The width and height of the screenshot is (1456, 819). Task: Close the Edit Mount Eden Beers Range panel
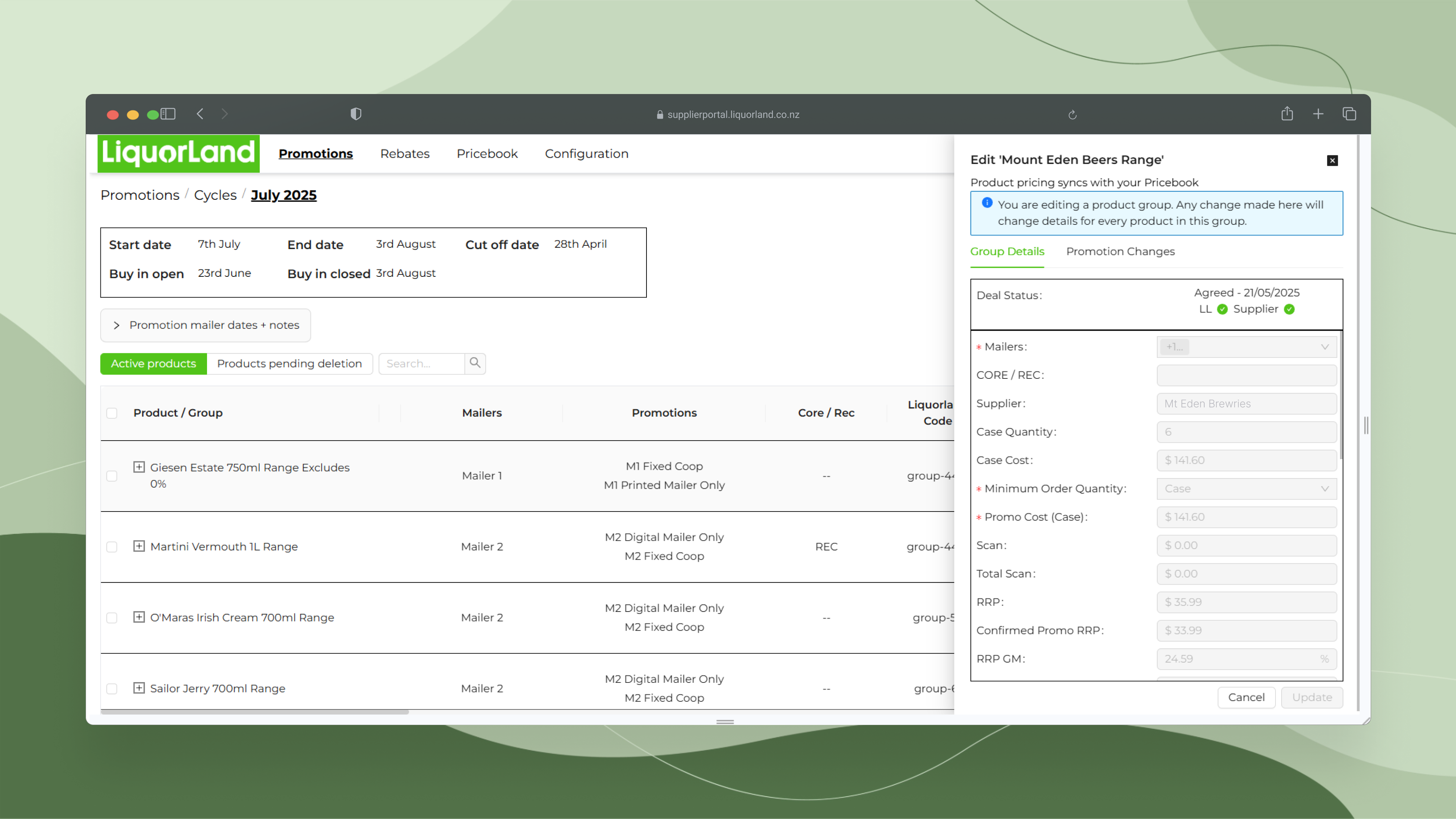1332,160
